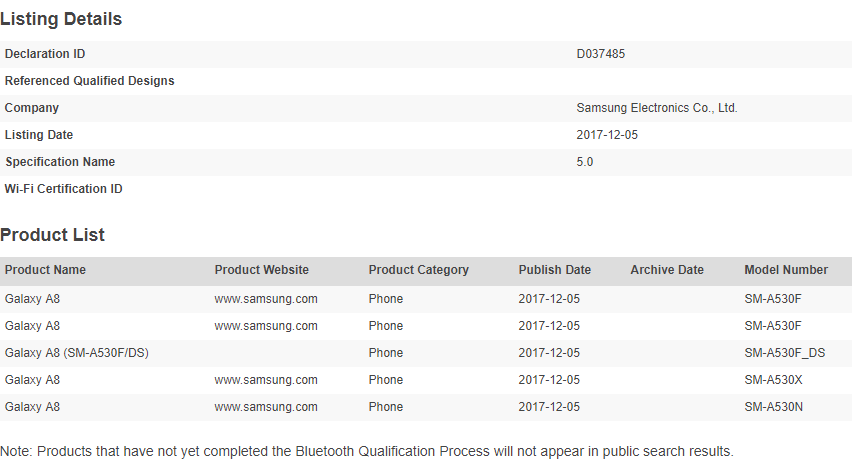The image size is (852, 470).
Task: Click the SM-A530N model number
Action: coord(773,407)
